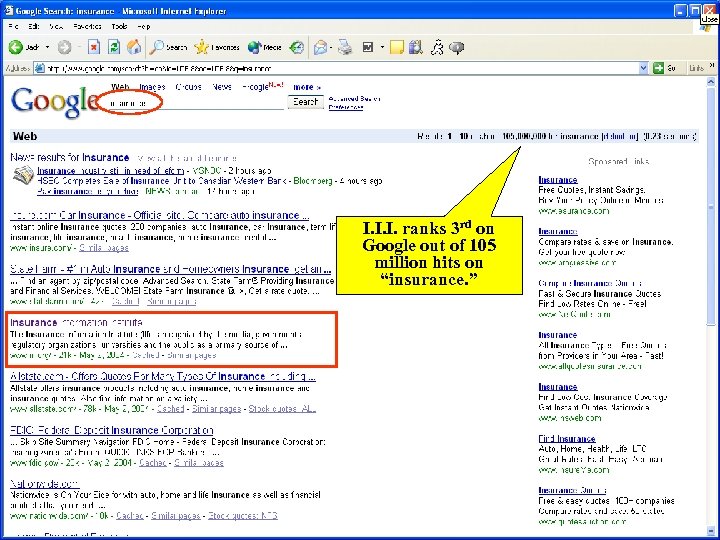
Task: Click the Print printer icon
Action: coord(345,47)
